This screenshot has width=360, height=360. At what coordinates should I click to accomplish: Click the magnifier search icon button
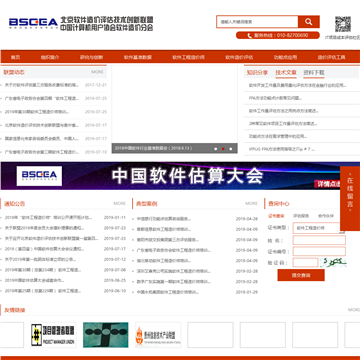[x=309, y=22]
